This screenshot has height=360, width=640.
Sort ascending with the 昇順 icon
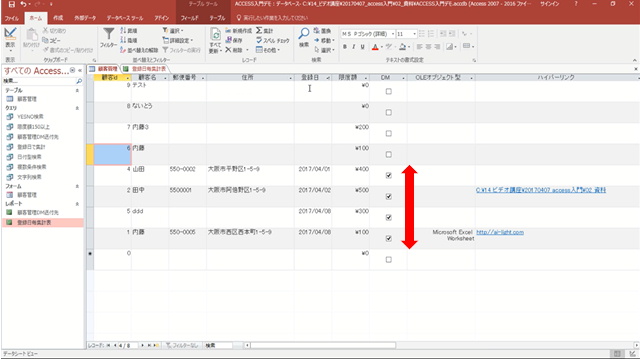[x=123, y=31]
